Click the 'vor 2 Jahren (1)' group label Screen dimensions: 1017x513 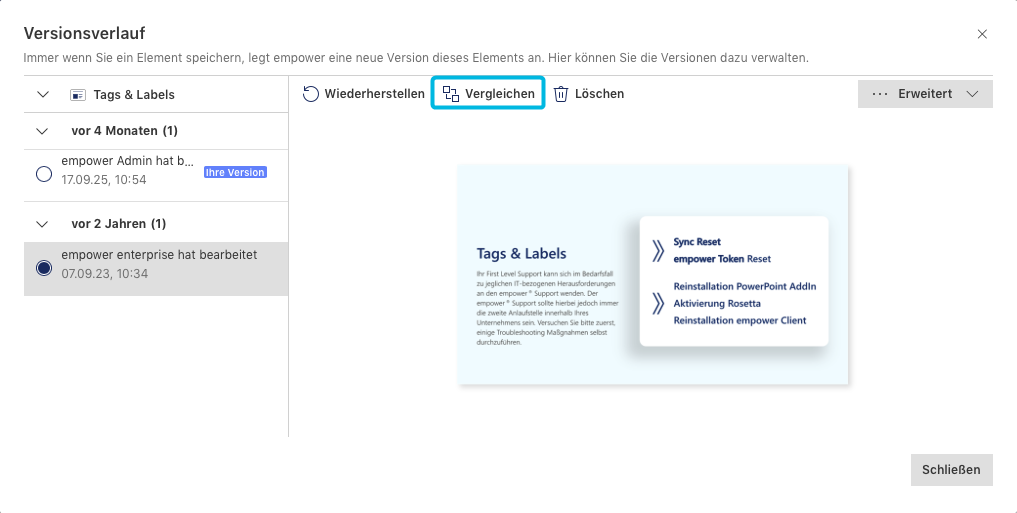[119, 224]
